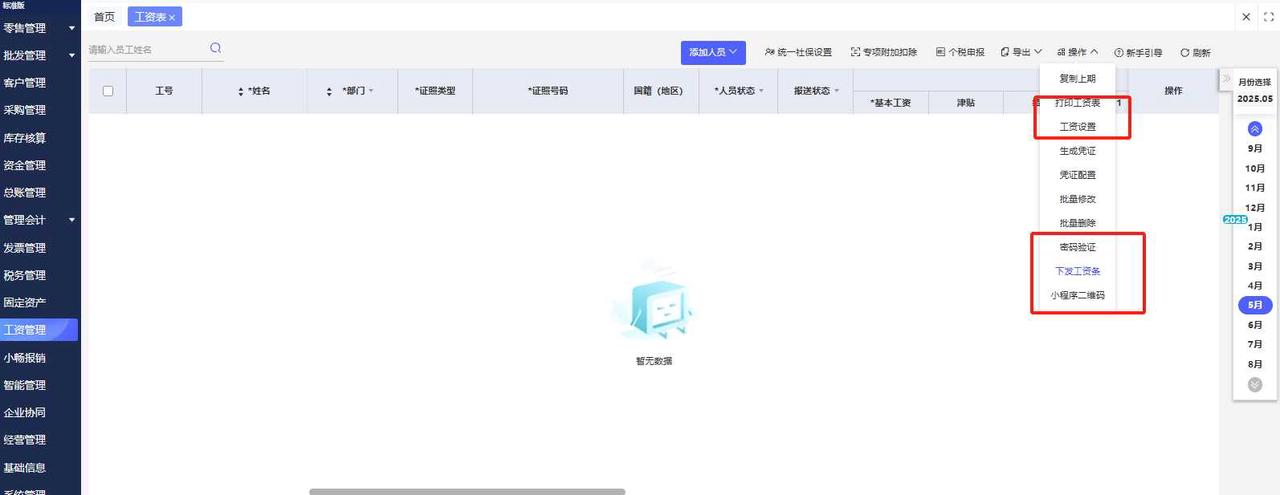The image size is (1280, 495).
Task: Choose 凭证配置 from the menu
Action: pos(1077,175)
